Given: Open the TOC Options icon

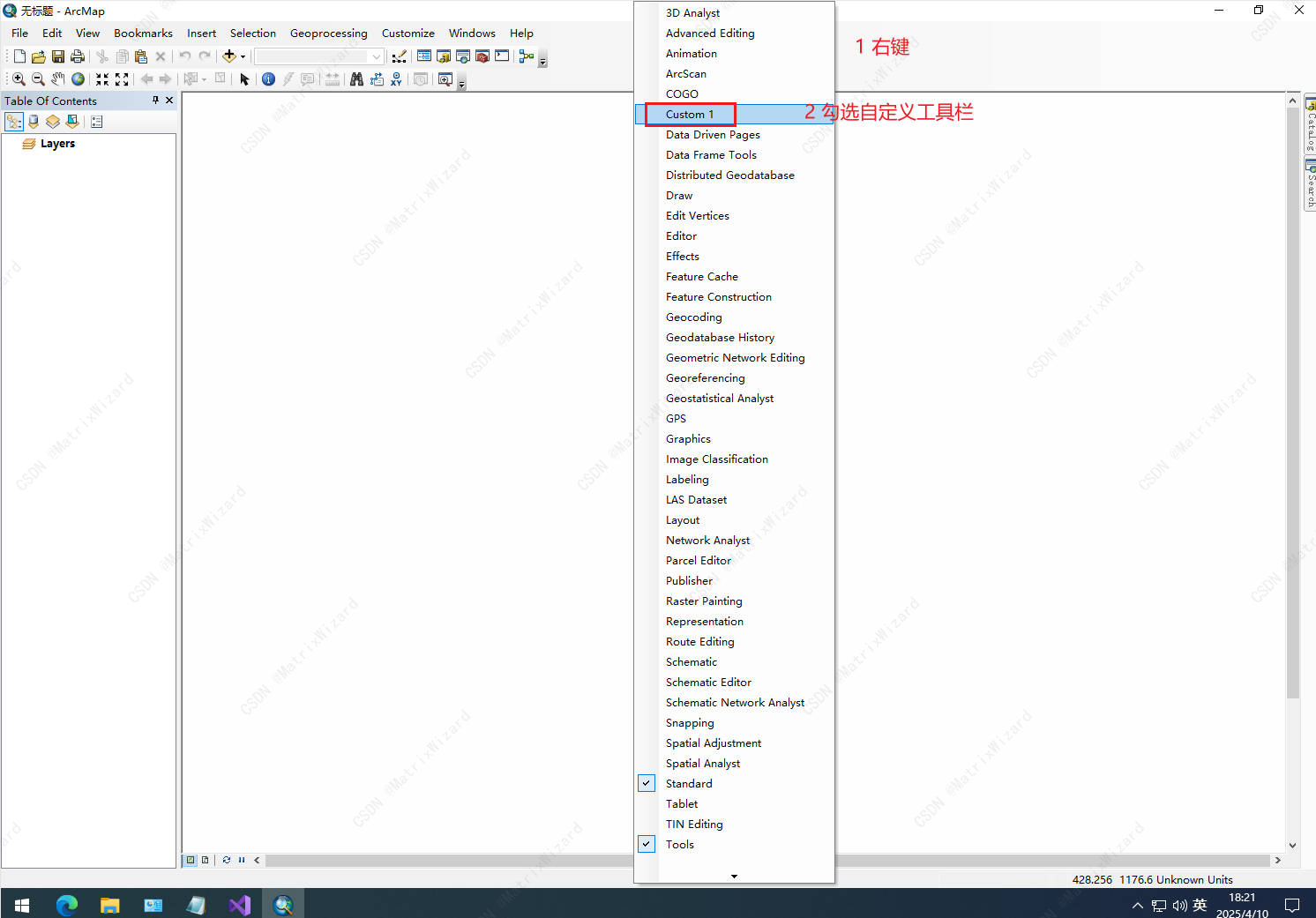Looking at the screenshot, I should pyautogui.click(x=97, y=122).
